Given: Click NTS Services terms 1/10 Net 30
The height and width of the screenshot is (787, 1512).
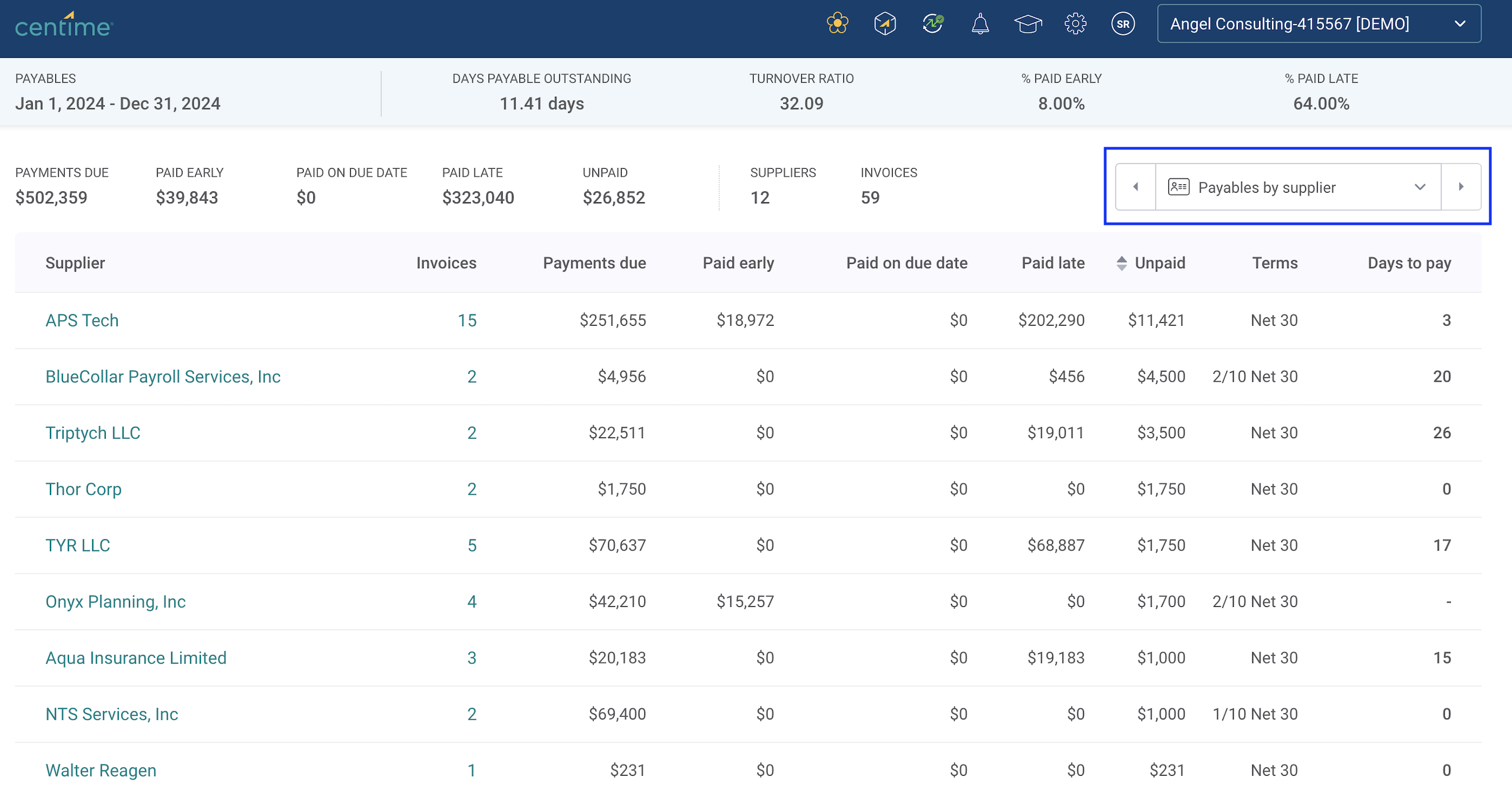Looking at the screenshot, I should 1255,714.
